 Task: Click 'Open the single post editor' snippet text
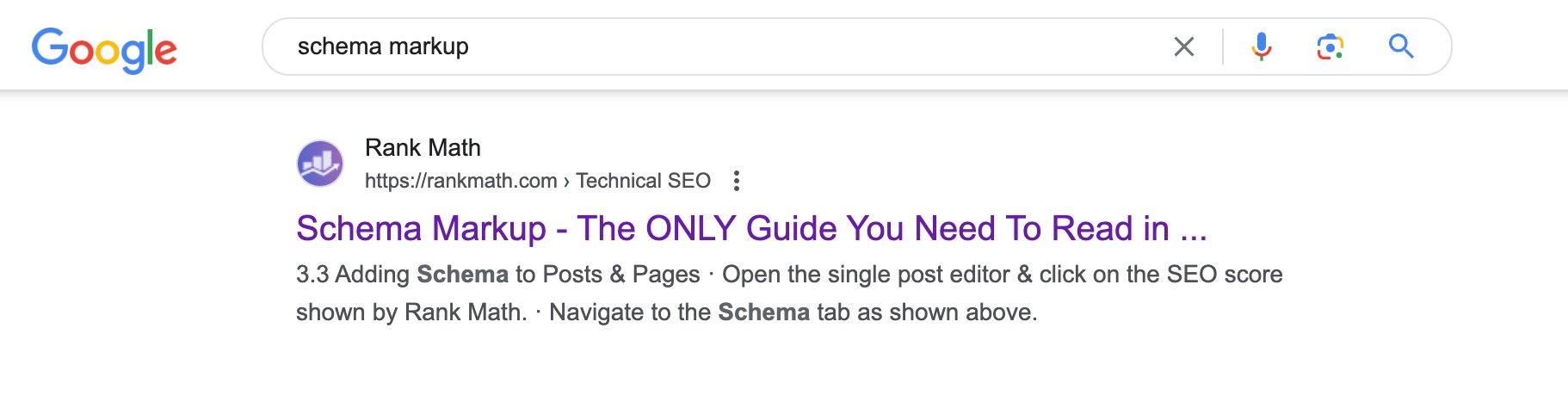pyautogui.click(x=865, y=275)
